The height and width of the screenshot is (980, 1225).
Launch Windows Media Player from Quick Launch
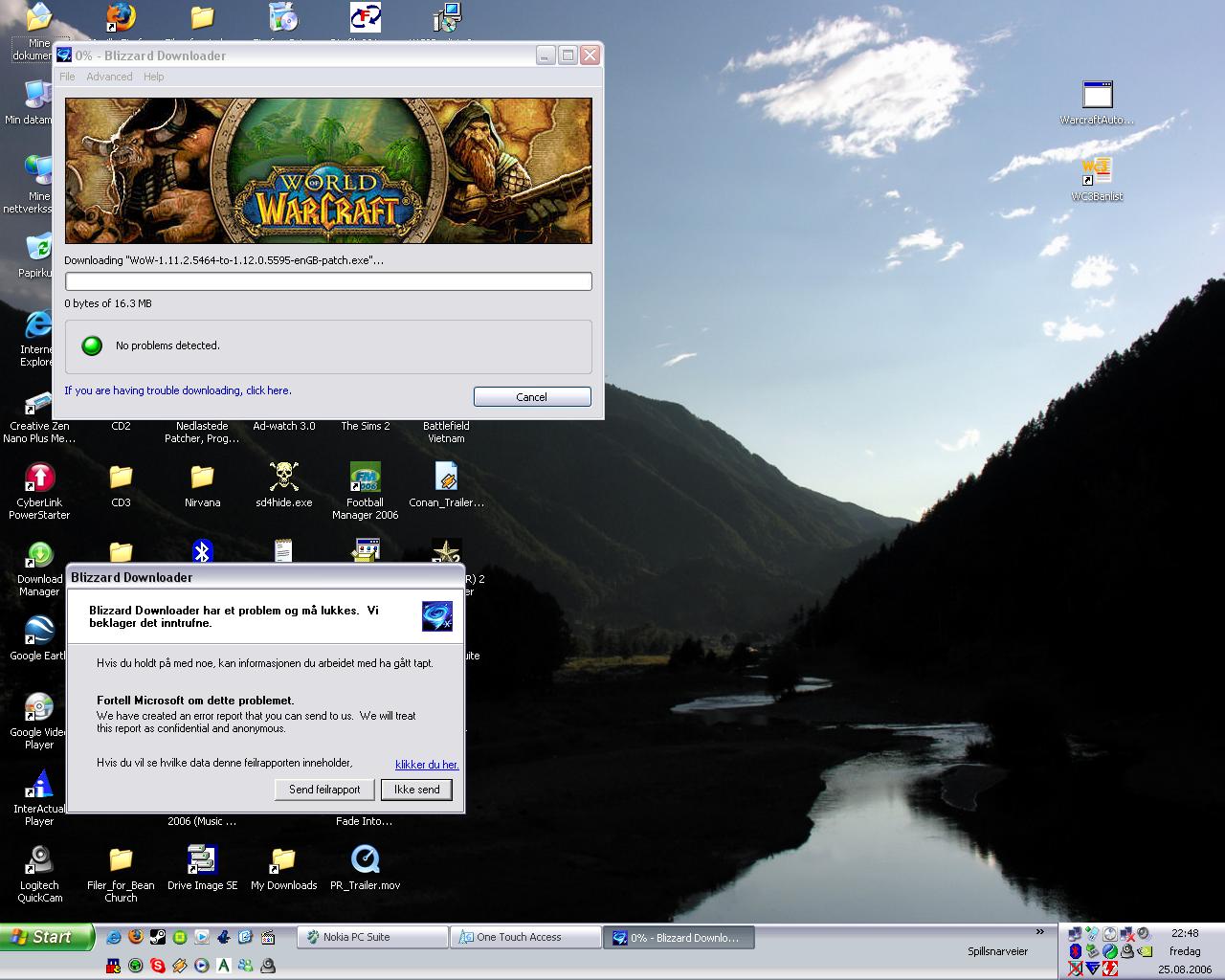pyautogui.click(x=202, y=966)
